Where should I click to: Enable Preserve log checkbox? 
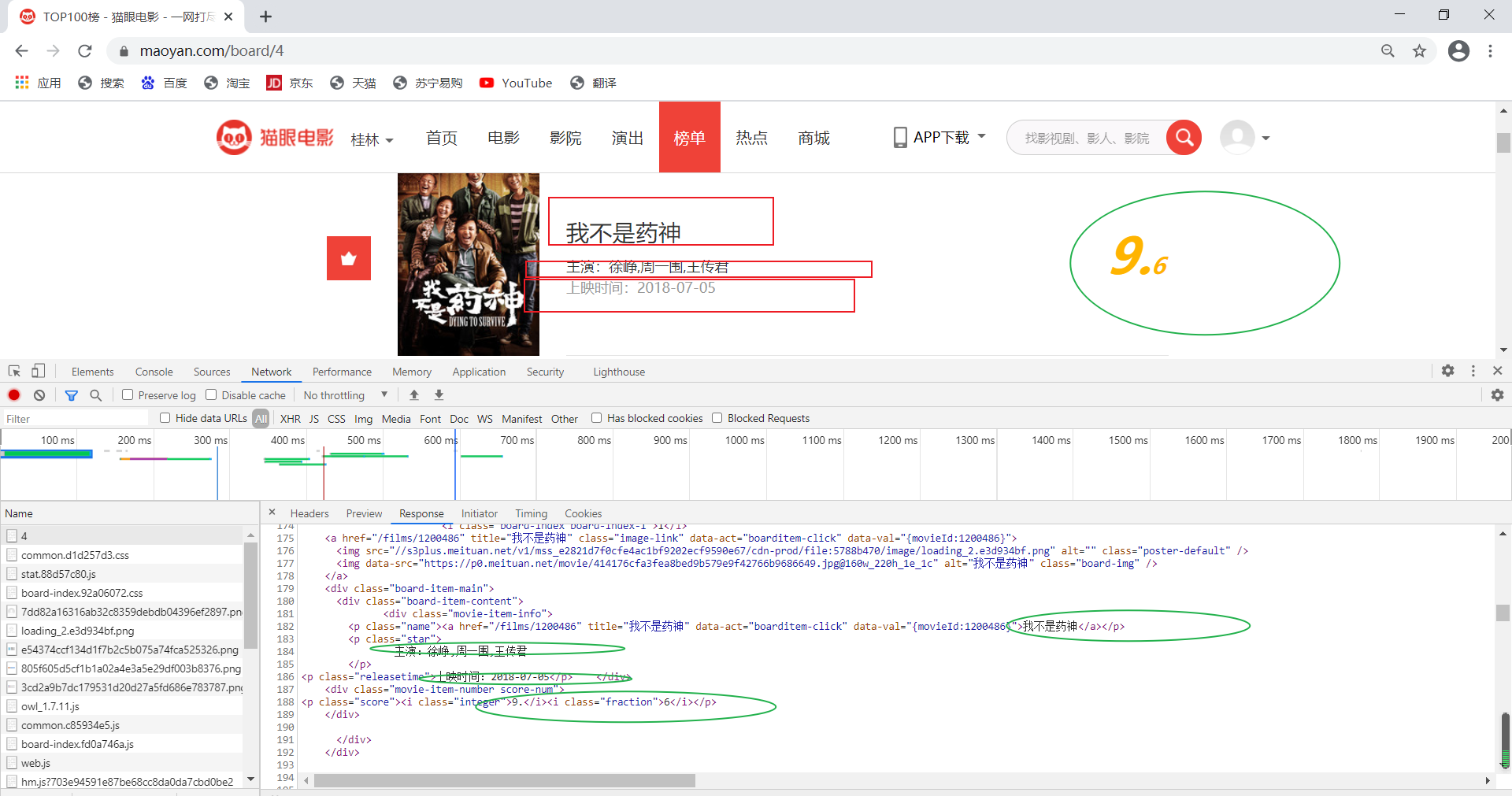coord(128,395)
